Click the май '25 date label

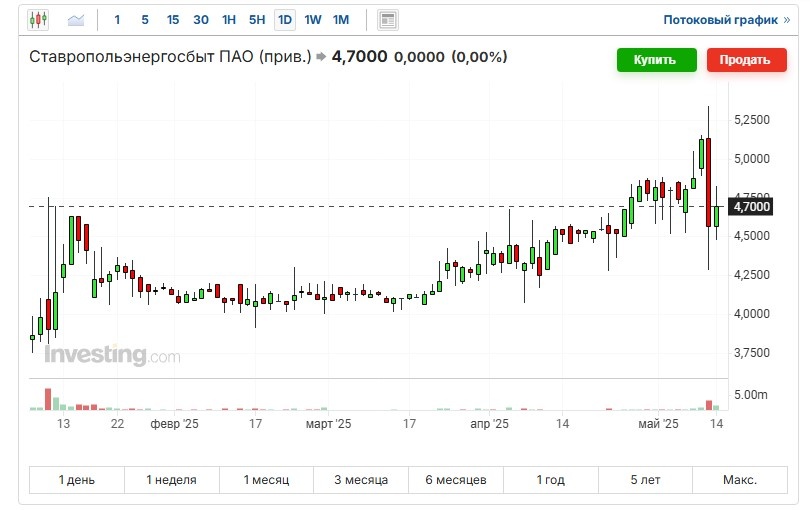click(x=658, y=424)
